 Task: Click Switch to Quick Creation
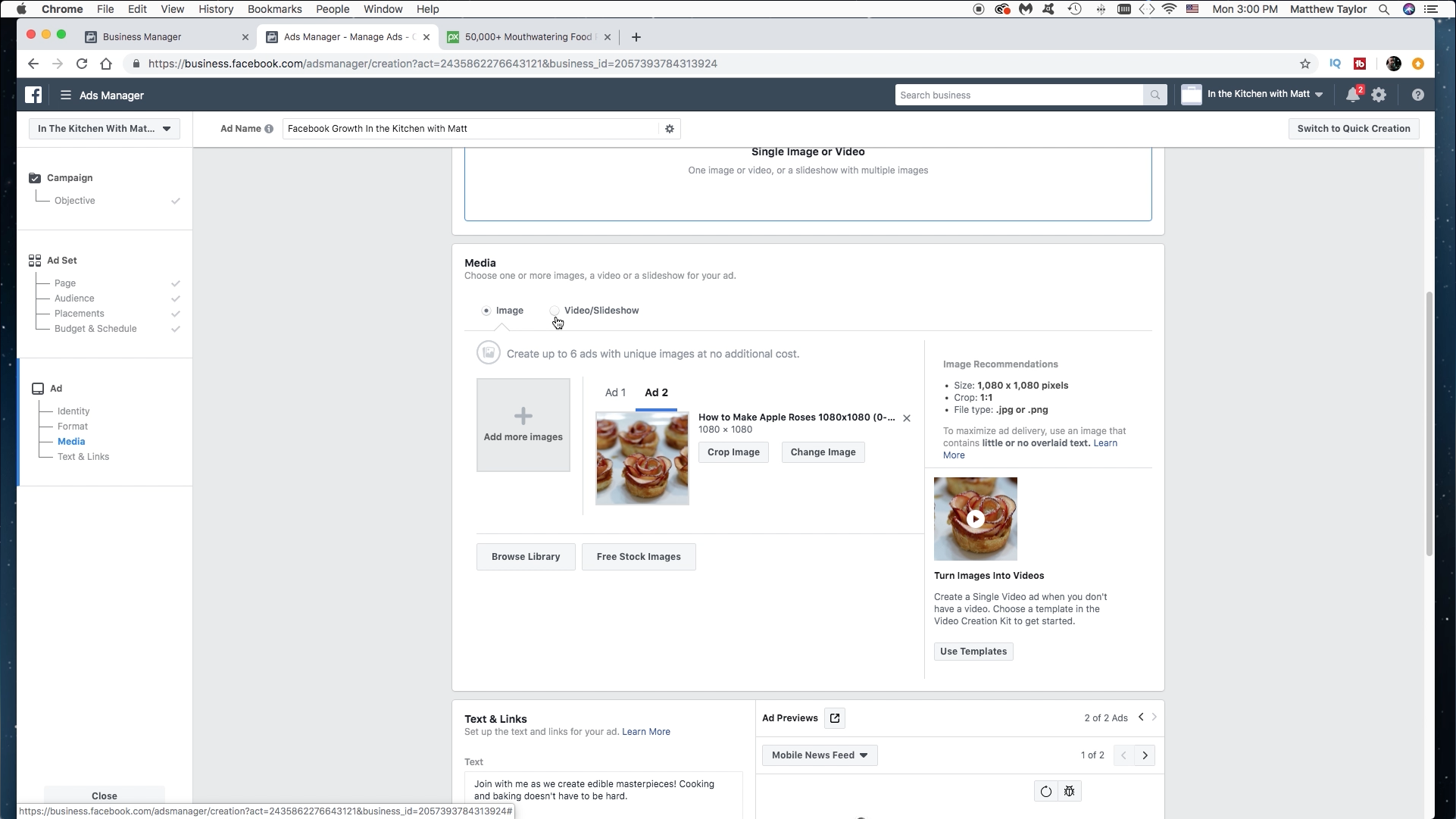click(1354, 129)
